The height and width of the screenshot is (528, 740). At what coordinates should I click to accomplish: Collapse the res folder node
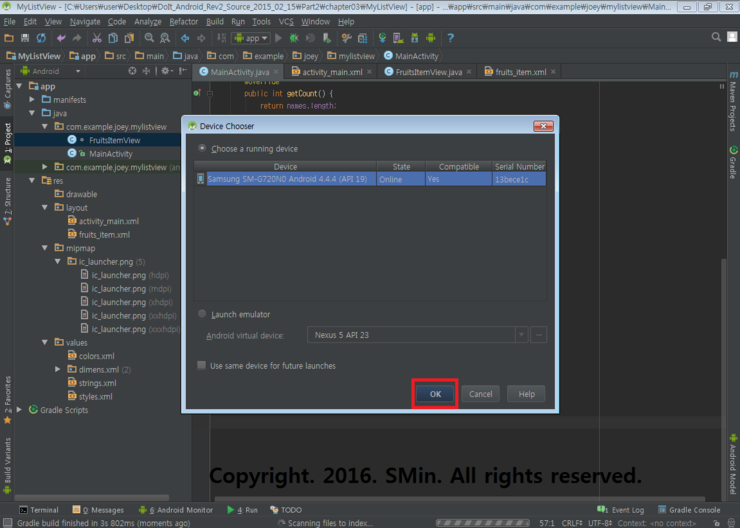(32, 181)
